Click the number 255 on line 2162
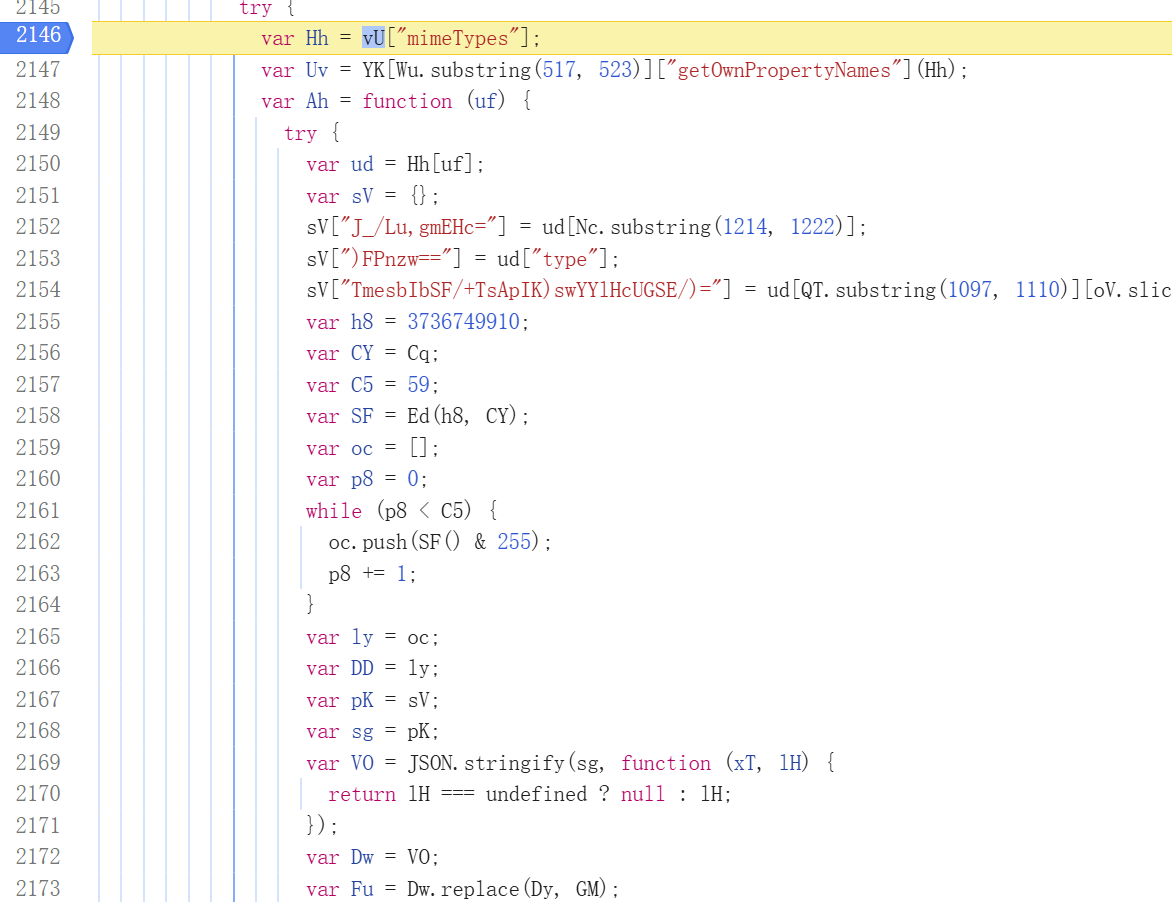Screen dimensions: 1172x902 tap(513, 542)
